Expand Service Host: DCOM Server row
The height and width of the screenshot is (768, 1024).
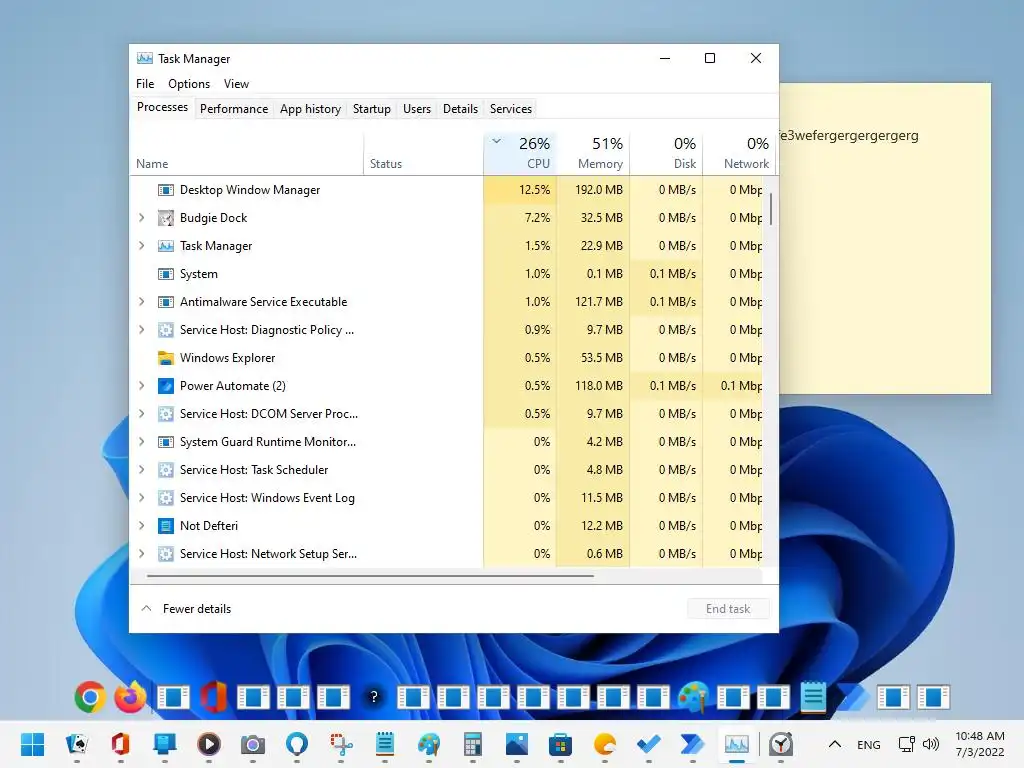coord(142,414)
